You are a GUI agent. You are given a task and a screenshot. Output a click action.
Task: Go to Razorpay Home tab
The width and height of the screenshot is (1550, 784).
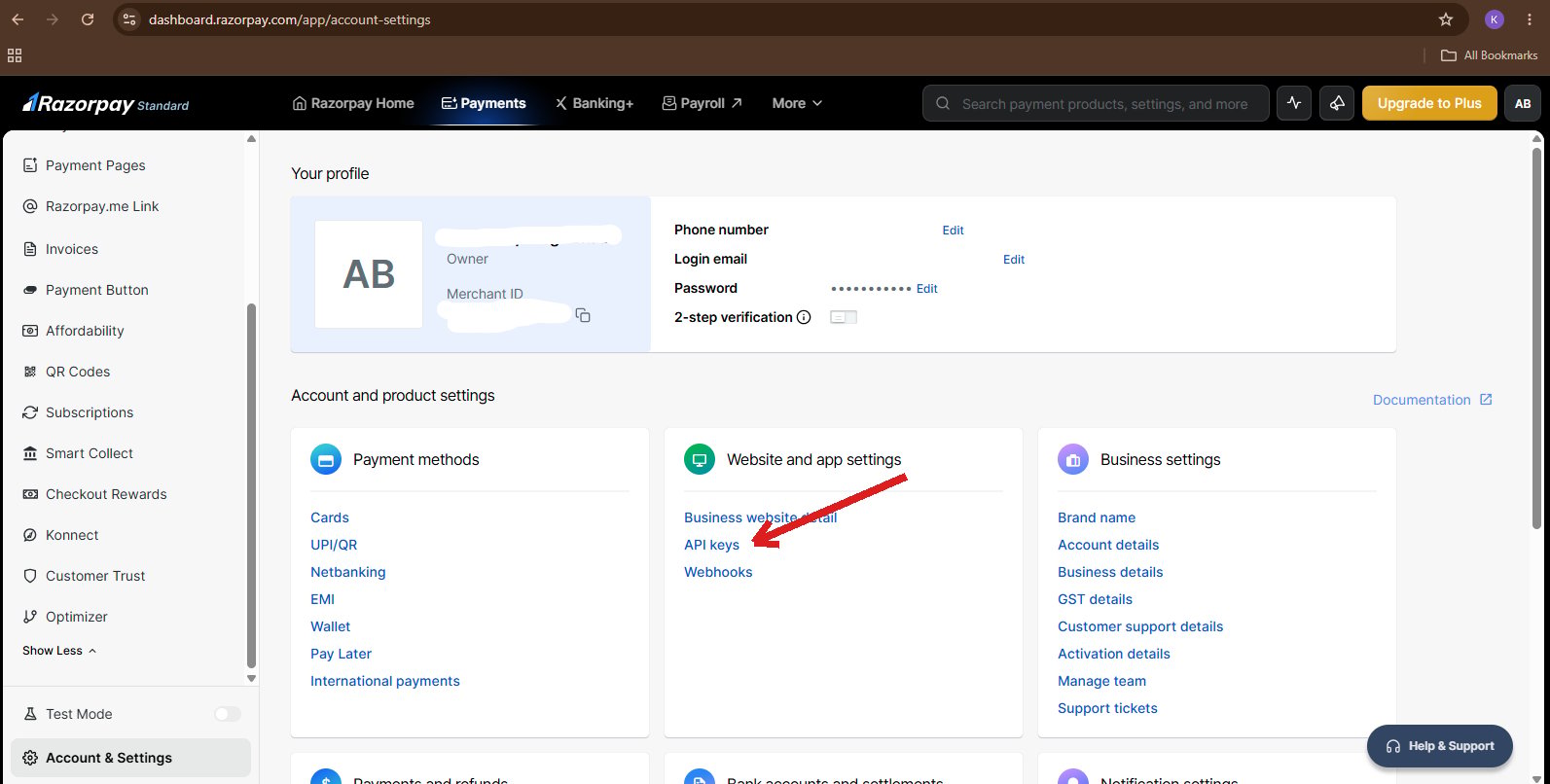click(353, 103)
